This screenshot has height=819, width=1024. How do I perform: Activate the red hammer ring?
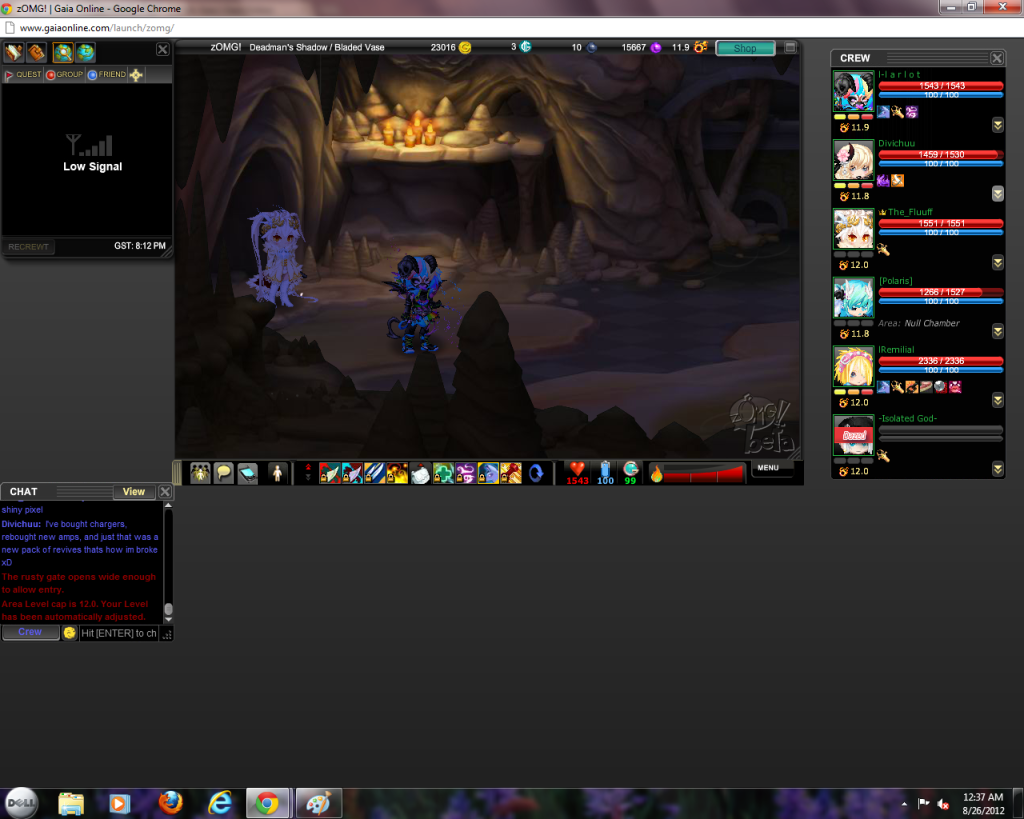click(x=511, y=473)
